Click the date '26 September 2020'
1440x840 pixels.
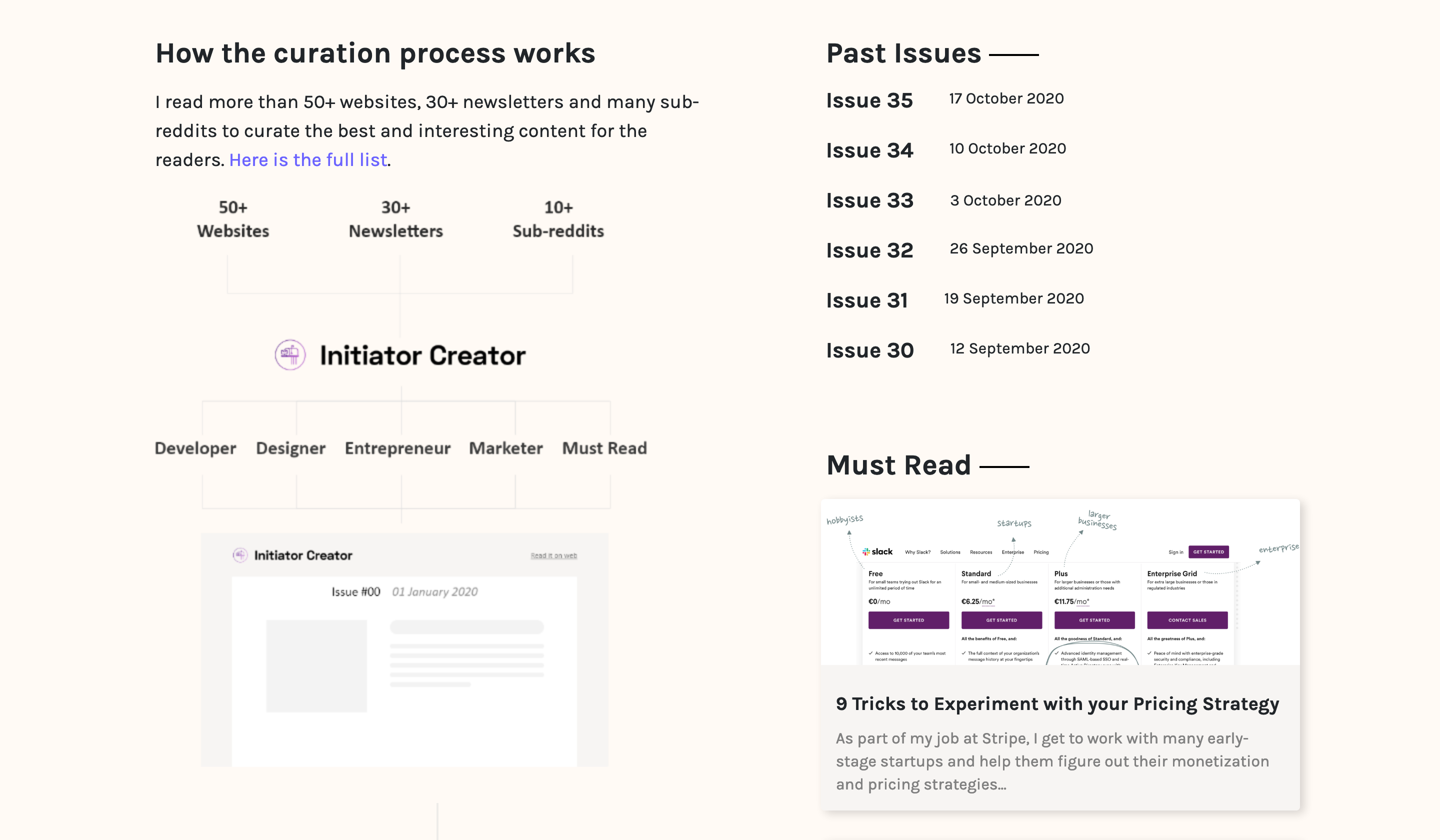(1021, 248)
